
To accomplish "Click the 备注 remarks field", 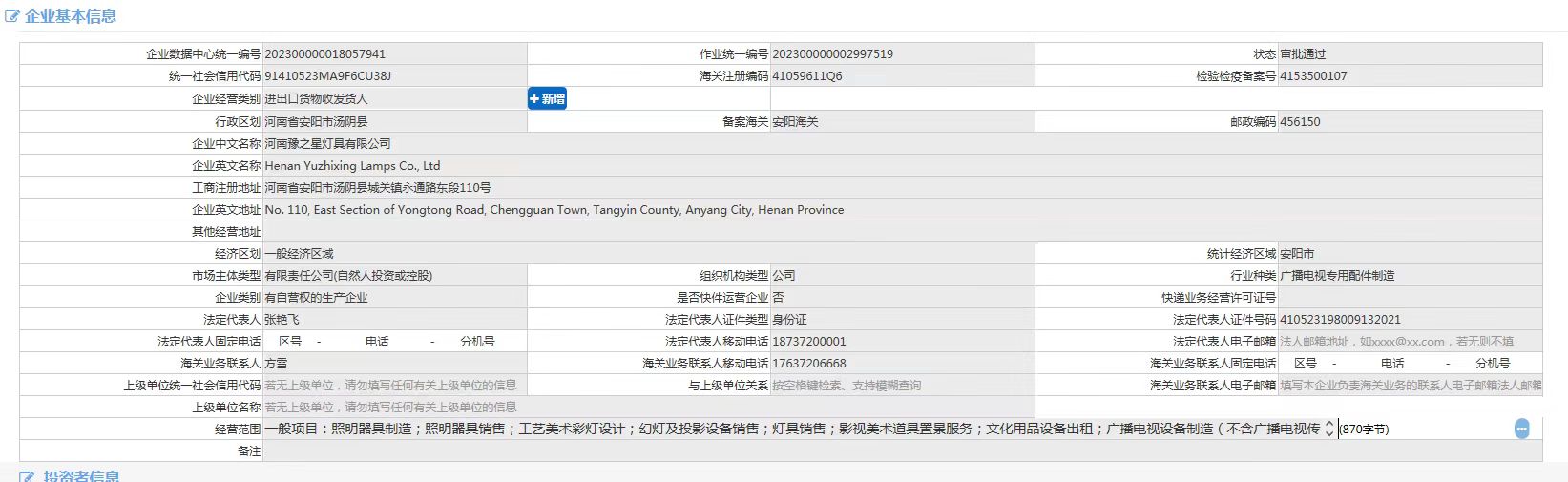I will (903, 451).
